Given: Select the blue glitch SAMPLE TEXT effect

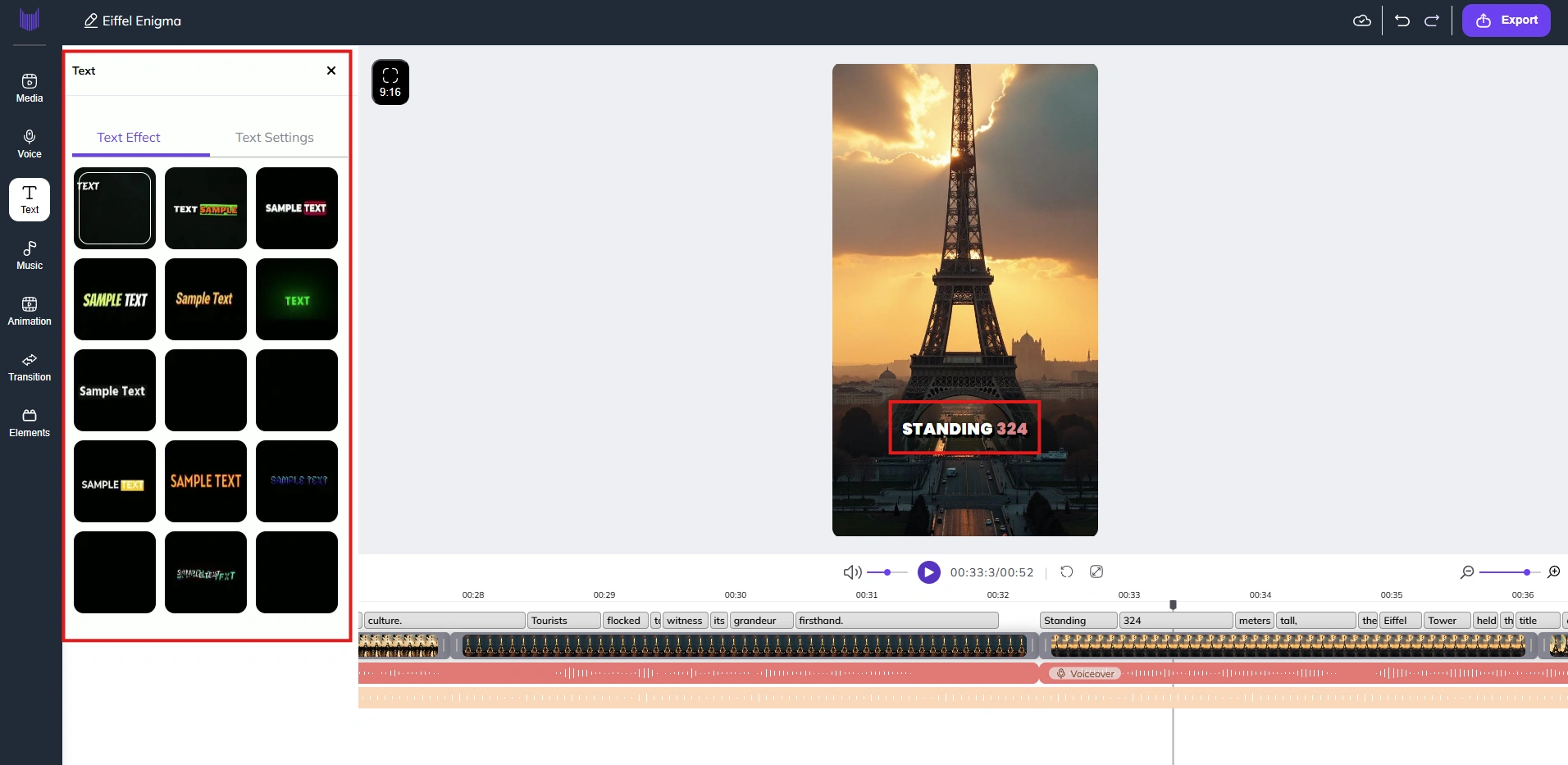Looking at the screenshot, I should [297, 481].
